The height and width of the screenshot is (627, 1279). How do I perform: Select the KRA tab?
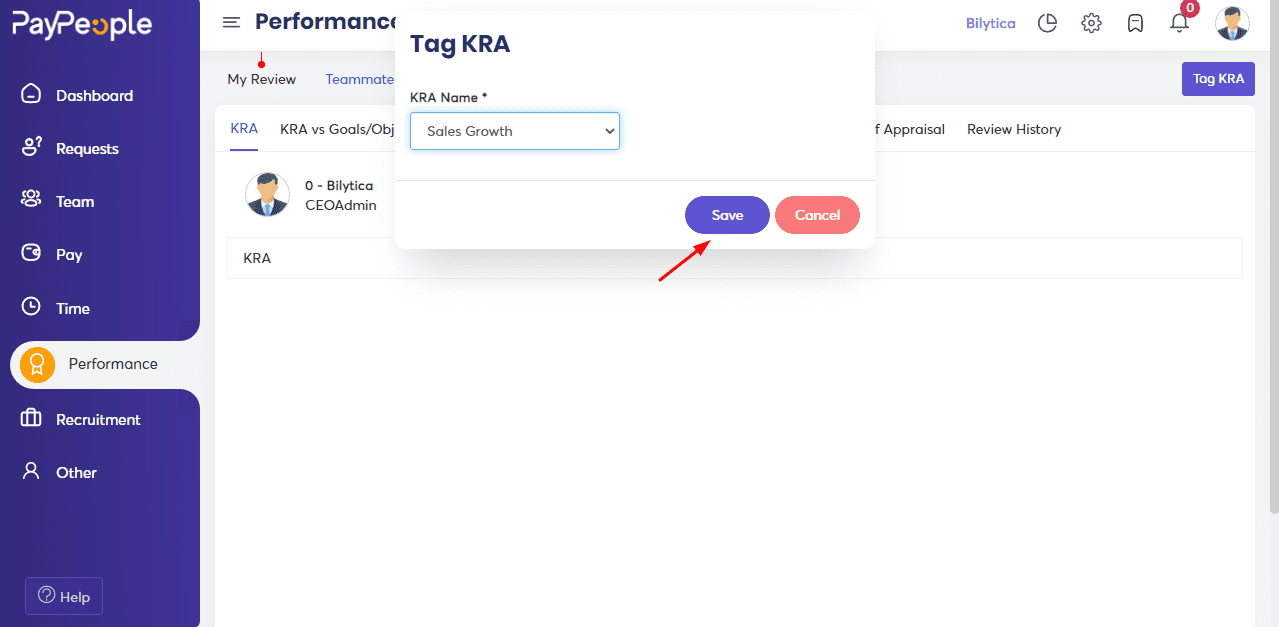(x=244, y=129)
